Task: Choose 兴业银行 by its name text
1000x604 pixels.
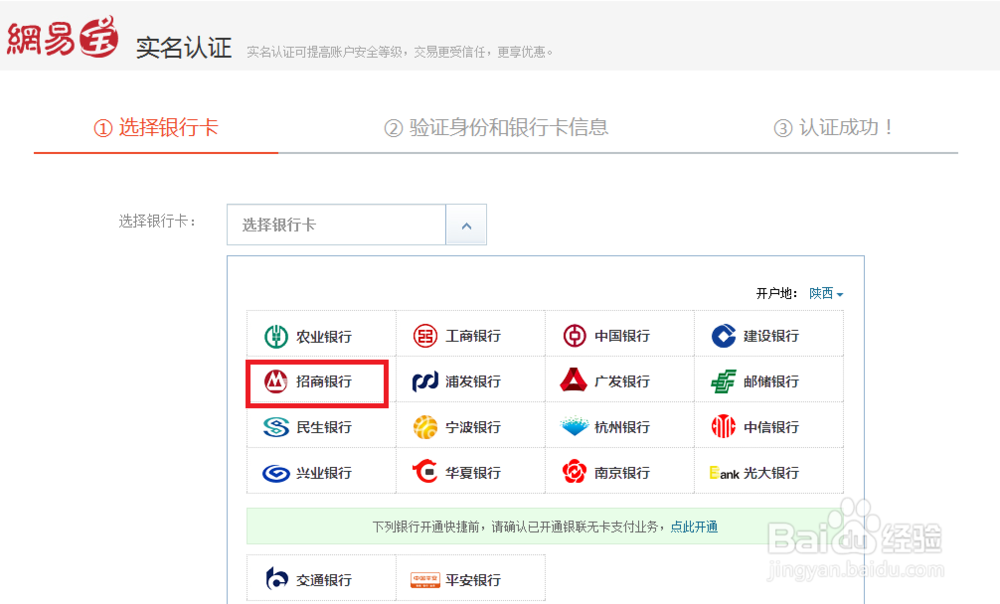Action: pyautogui.click(x=323, y=473)
